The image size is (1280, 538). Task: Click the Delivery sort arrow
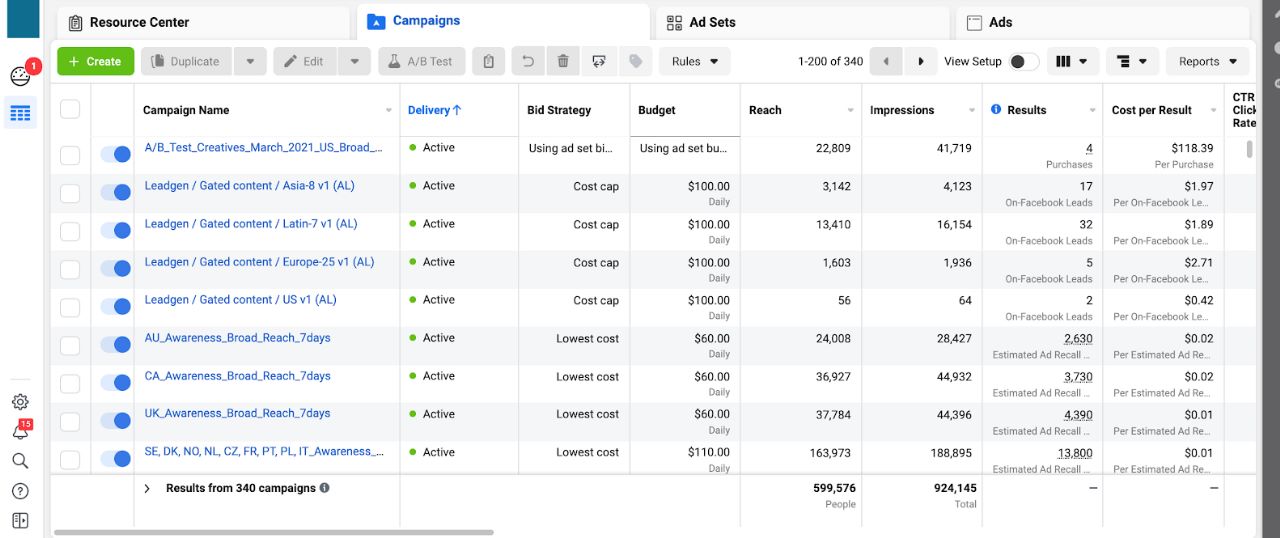click(457, 110)
